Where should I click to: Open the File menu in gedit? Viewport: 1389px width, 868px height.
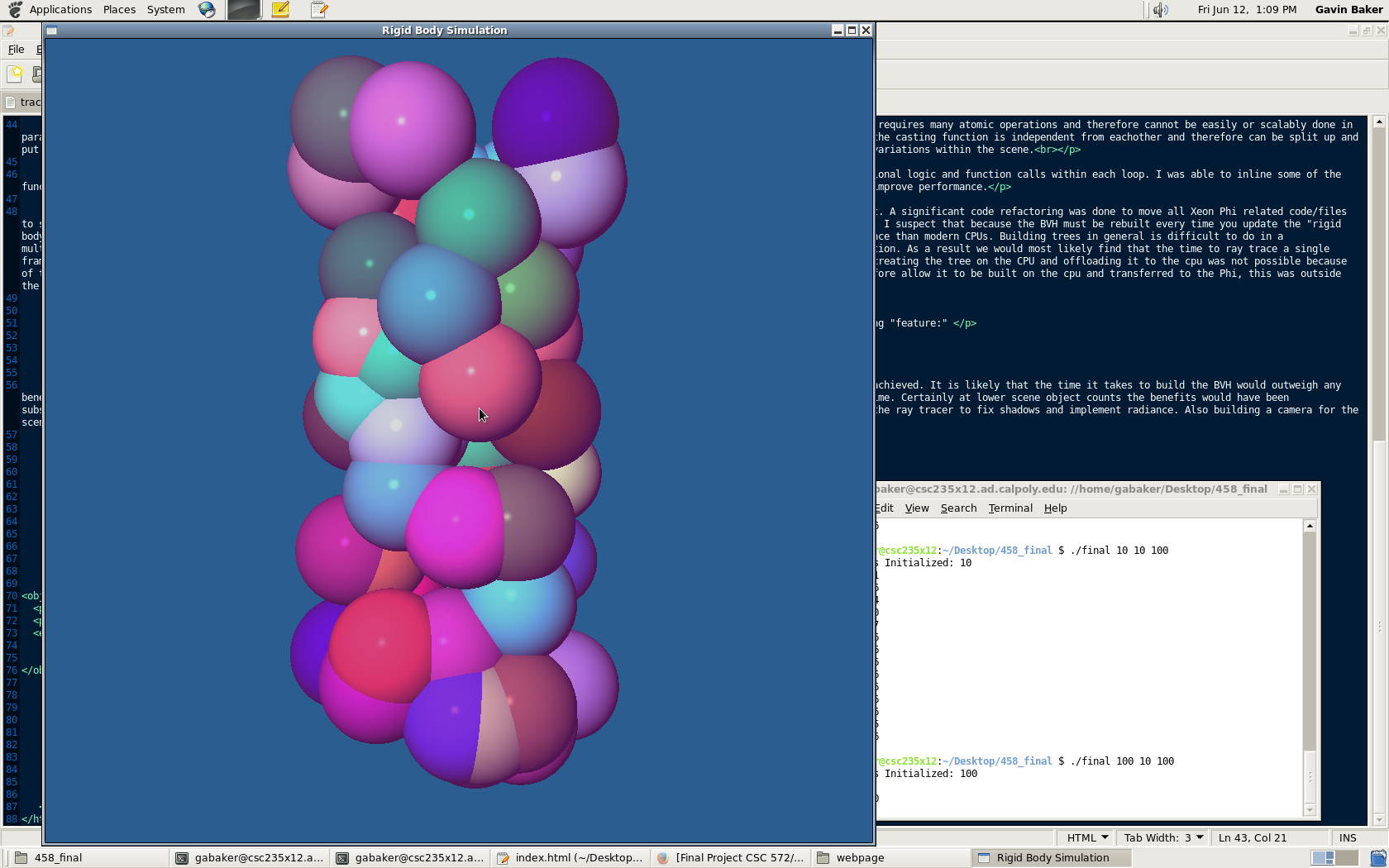click(16, 50)
